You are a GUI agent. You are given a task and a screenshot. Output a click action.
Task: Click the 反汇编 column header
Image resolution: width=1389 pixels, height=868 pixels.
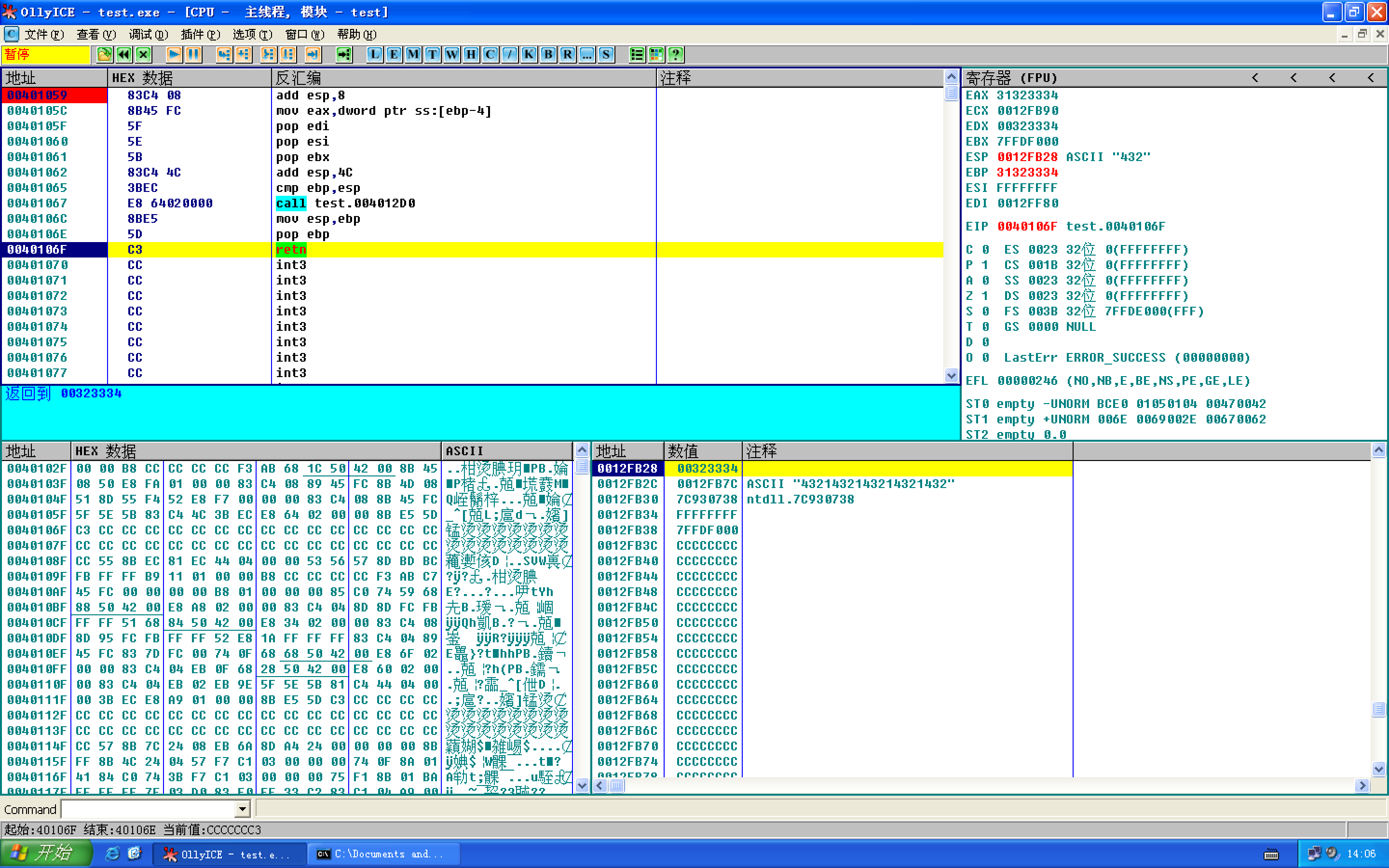click(x=464, y=78)
